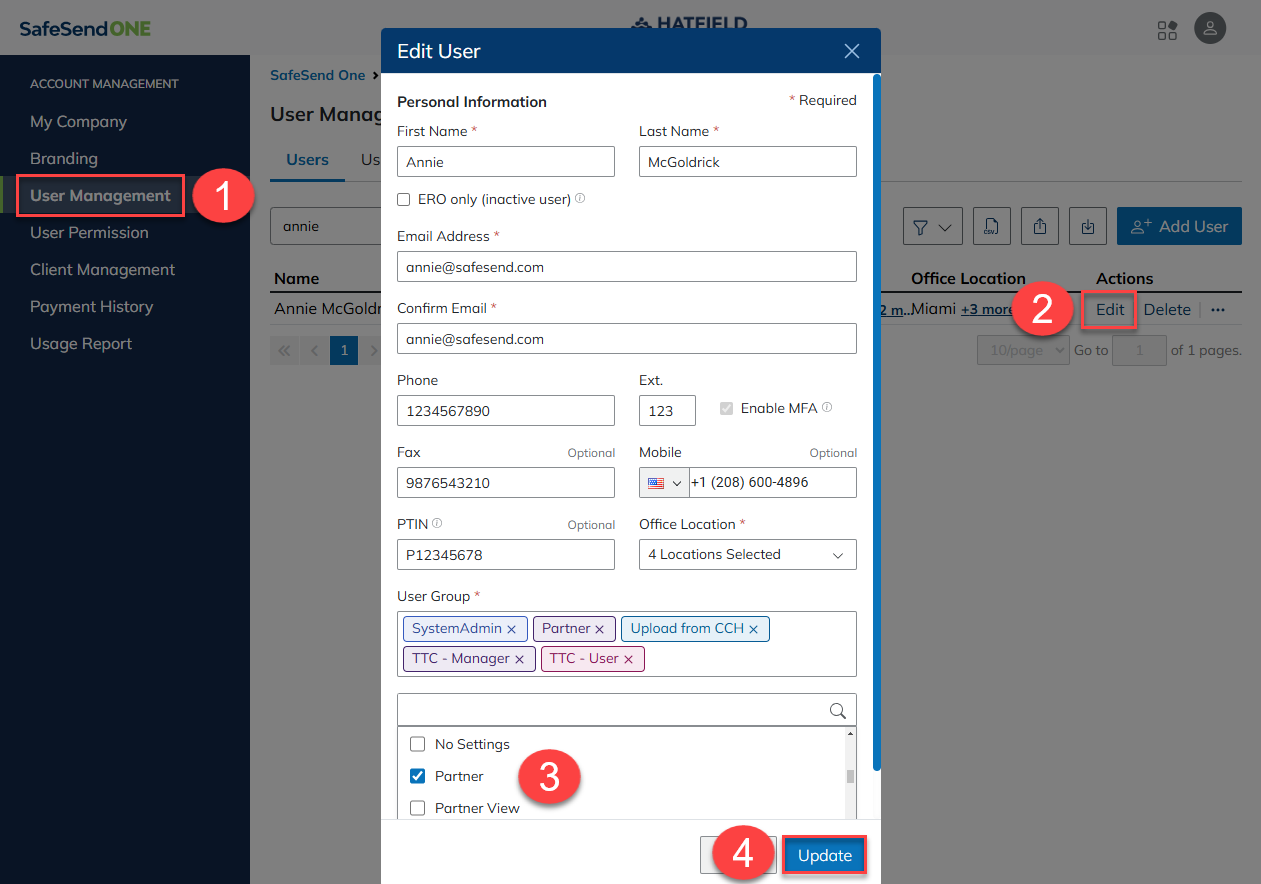Open User Permission in sidebar

[x=89, y=233]
